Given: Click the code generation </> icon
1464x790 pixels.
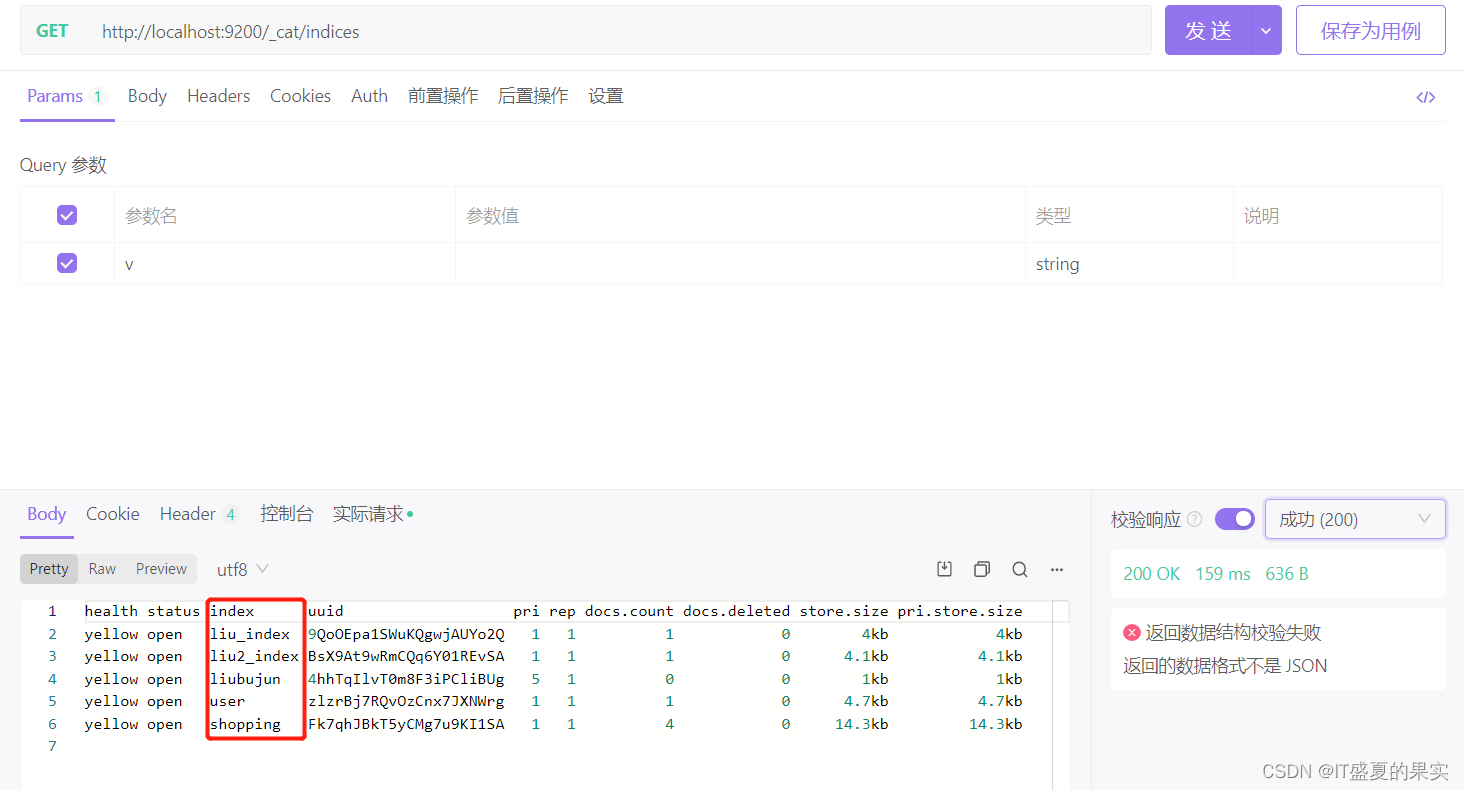Looking at the screenshot, I should click(1425, 96).
